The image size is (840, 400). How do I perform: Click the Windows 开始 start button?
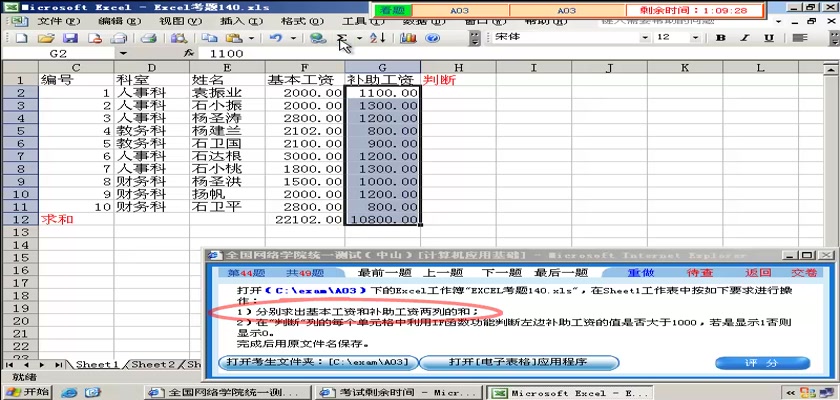click(x=27, y=392)
